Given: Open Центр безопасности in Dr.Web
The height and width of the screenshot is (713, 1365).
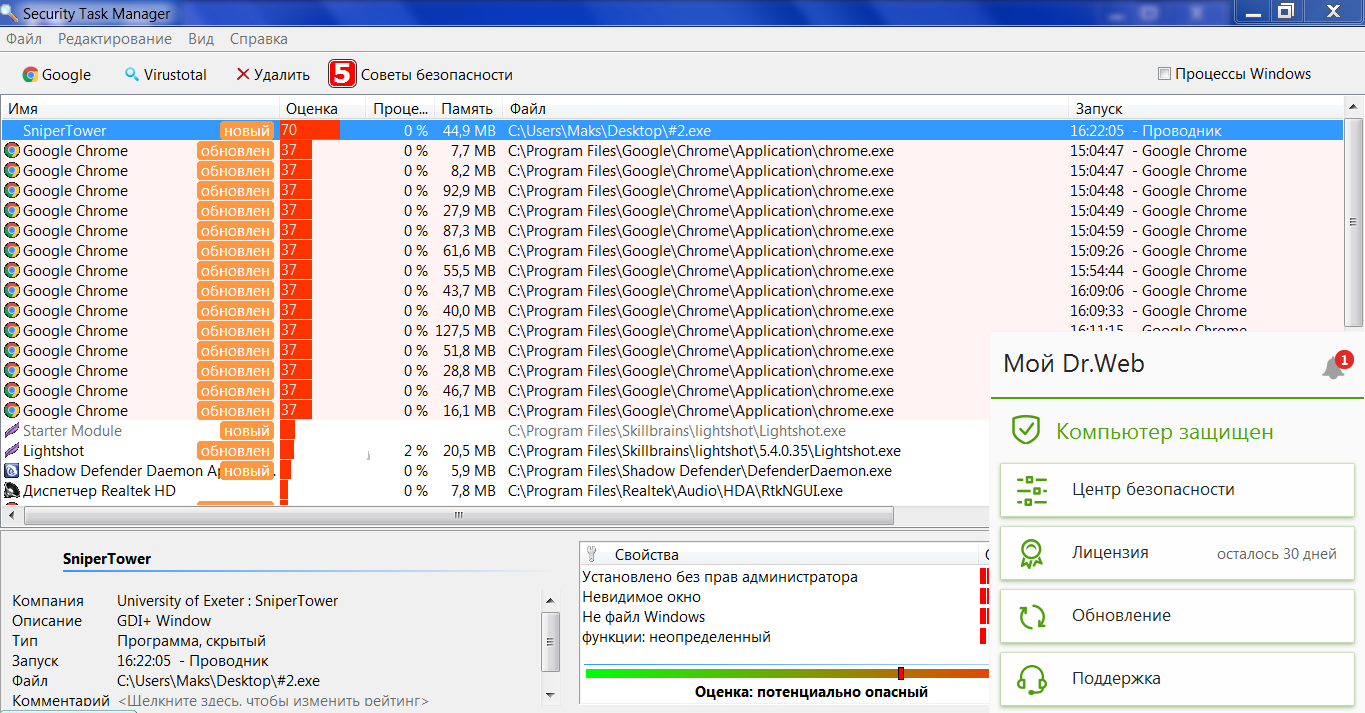Looking at the screenshot, I should (1177, 490).
